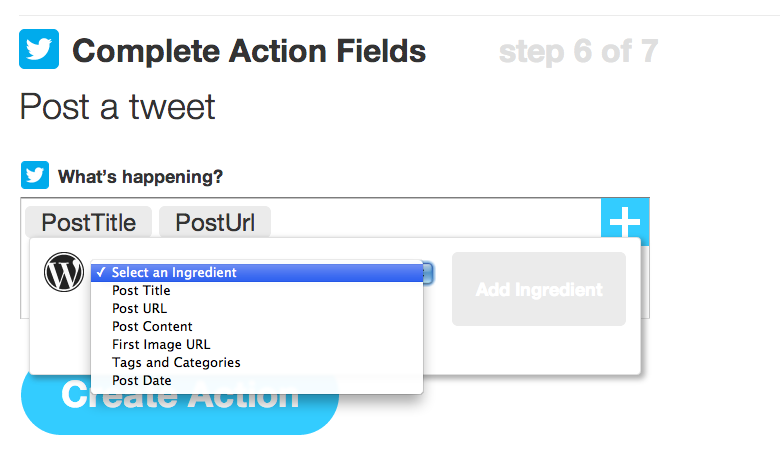The width and height of the screenshot is (780, 450).
Task: Click the checkmark beside Select an Ingredient
Action: [x=101, y=272]
